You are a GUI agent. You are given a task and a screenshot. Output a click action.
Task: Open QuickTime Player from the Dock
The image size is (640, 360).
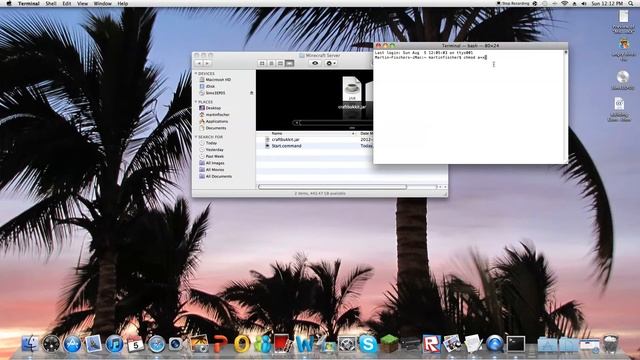(x=495, y=344)
